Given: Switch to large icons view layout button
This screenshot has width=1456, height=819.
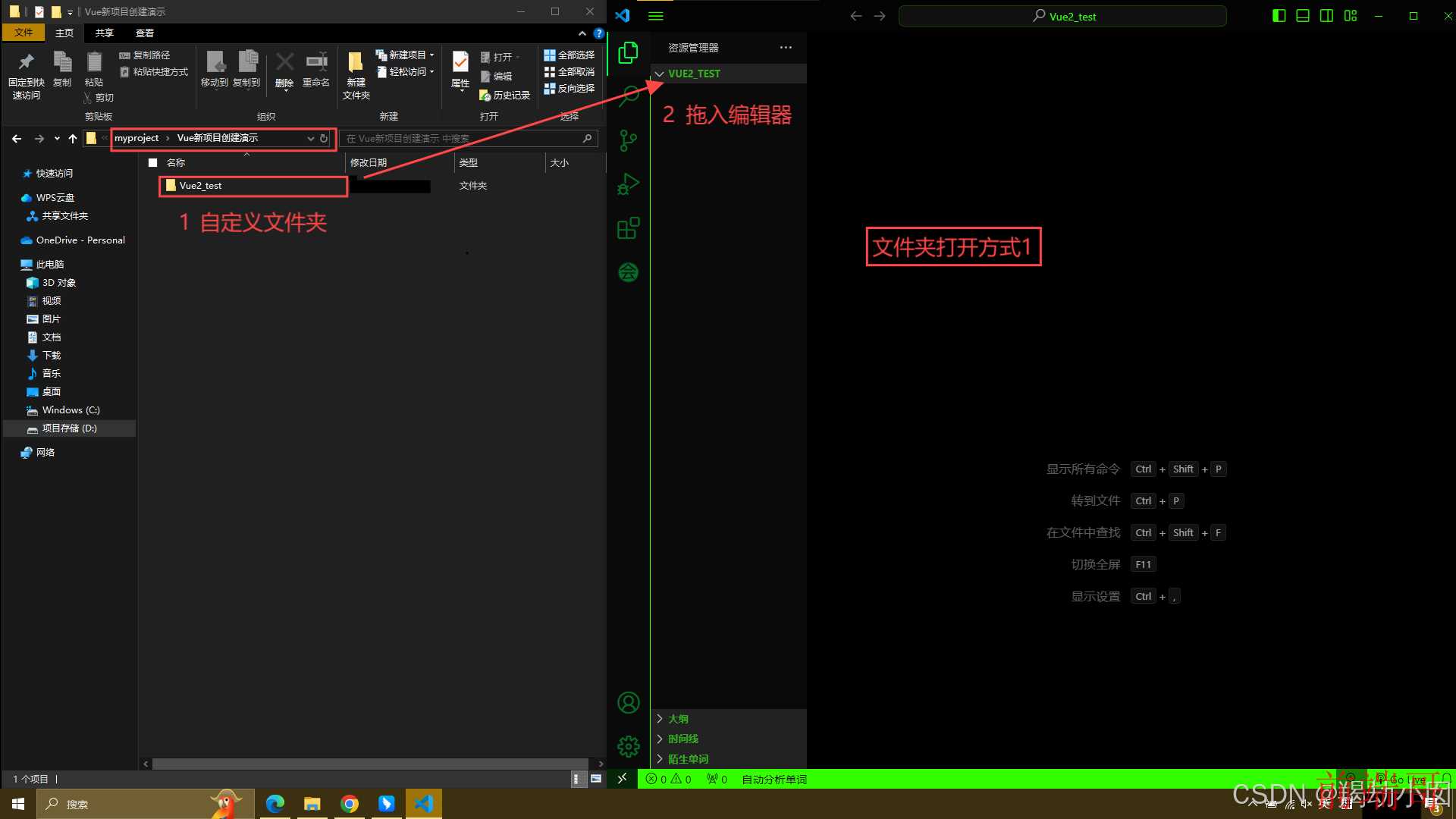Looking at the screenshot, I should click(596, 779).
